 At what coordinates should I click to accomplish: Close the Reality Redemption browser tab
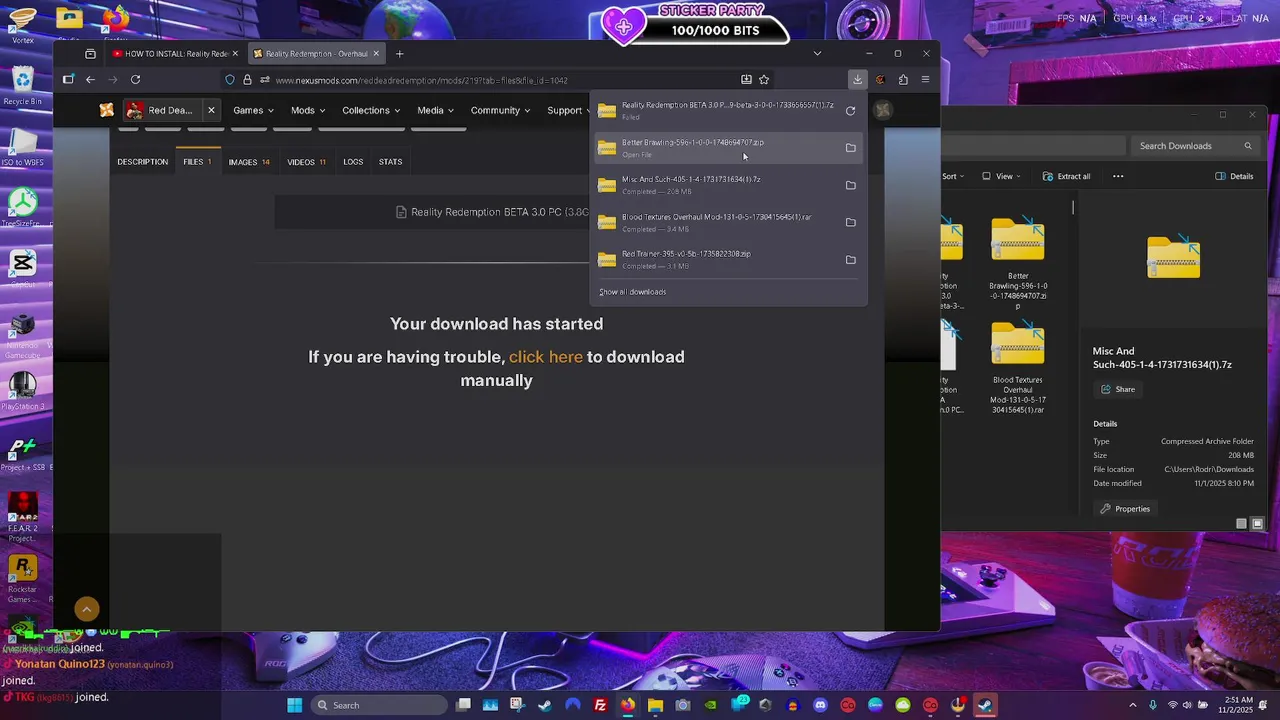pos(376,54)
